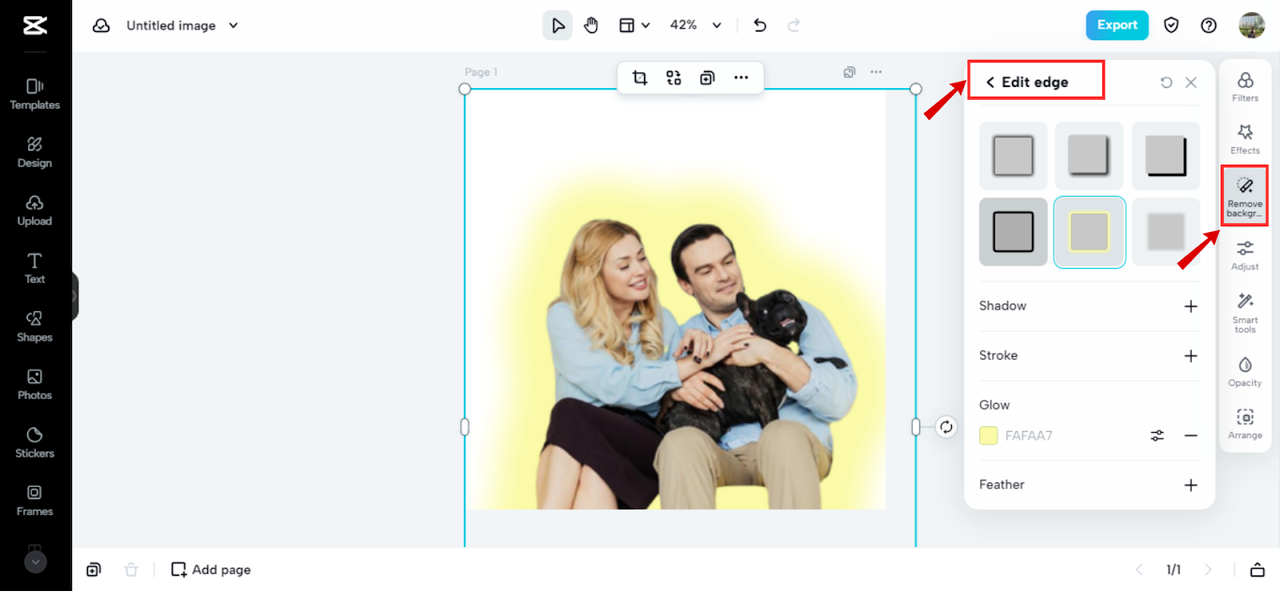This screenshot has width=1280, height=595.
Task: Click the replace image icon in floating toolbar
Action: click(x=674, y=77)
